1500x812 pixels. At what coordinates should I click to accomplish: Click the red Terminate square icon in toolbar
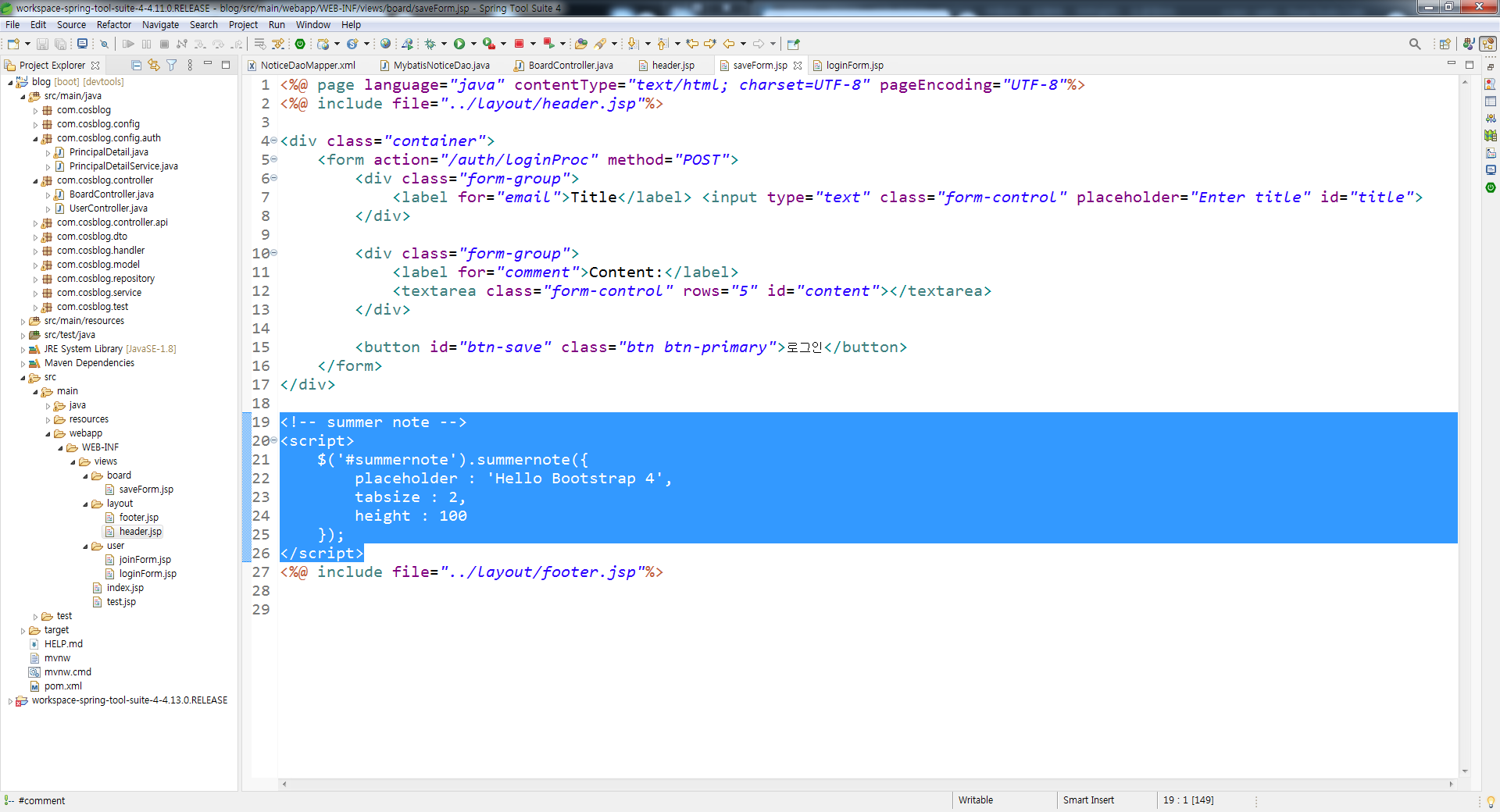click(x=519, y=44)
